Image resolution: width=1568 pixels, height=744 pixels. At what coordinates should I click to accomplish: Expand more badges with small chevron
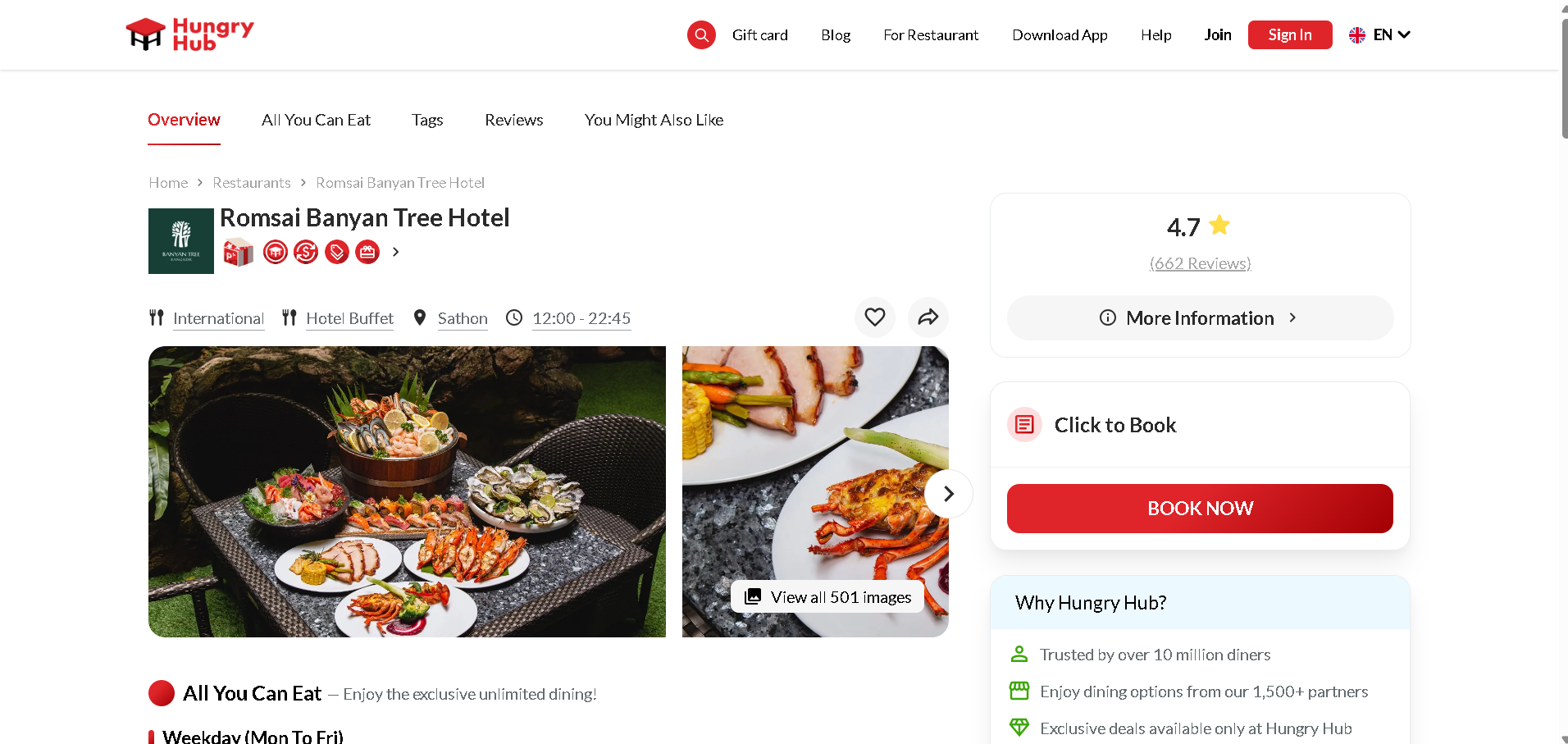(x=396, y=252)
